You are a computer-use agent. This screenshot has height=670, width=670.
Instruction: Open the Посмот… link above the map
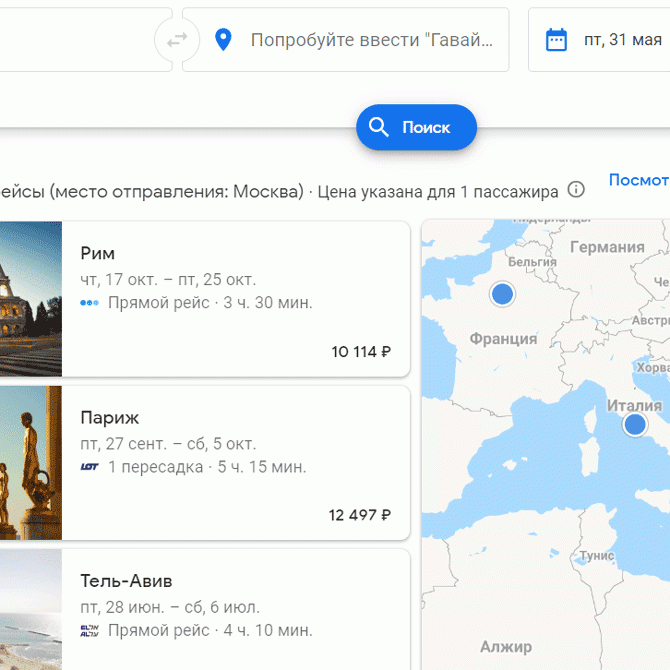(638, 180)
